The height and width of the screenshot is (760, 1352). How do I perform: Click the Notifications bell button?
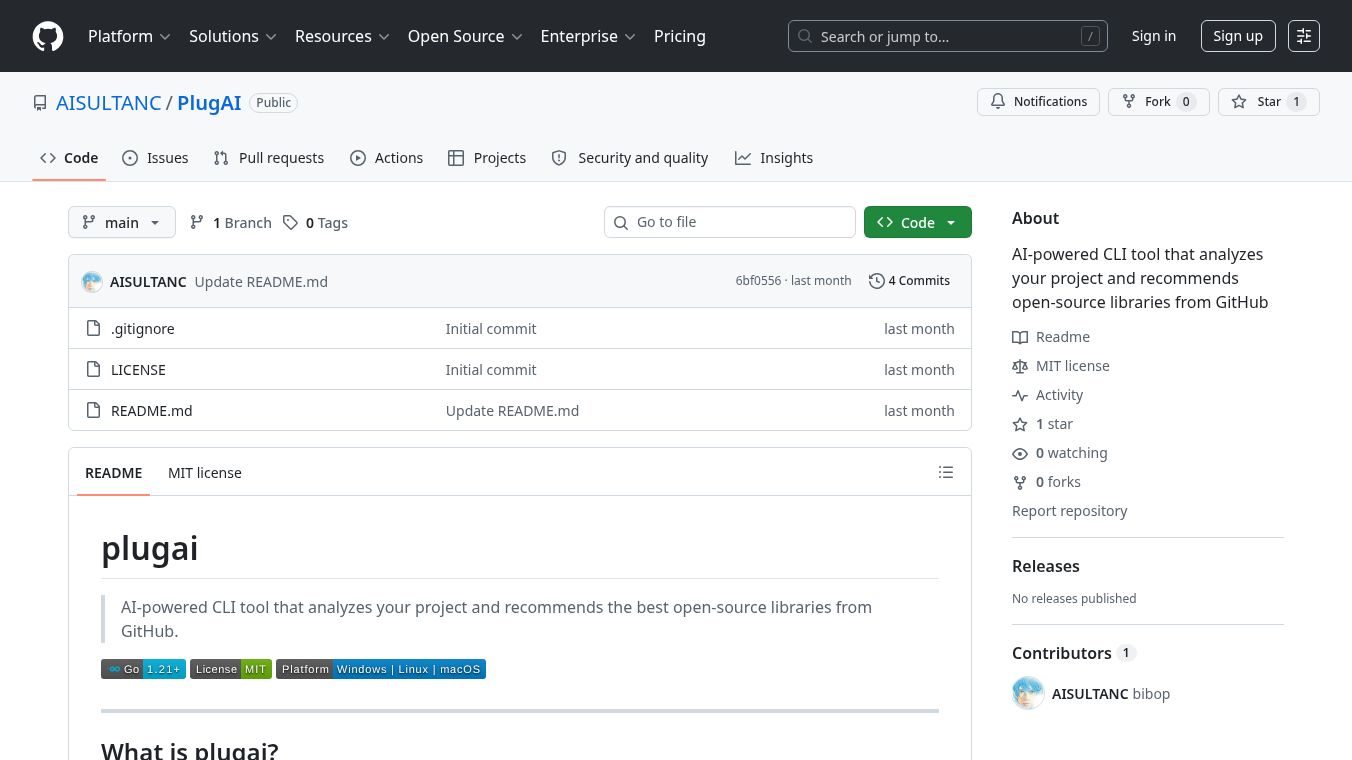pos(1038,102)
